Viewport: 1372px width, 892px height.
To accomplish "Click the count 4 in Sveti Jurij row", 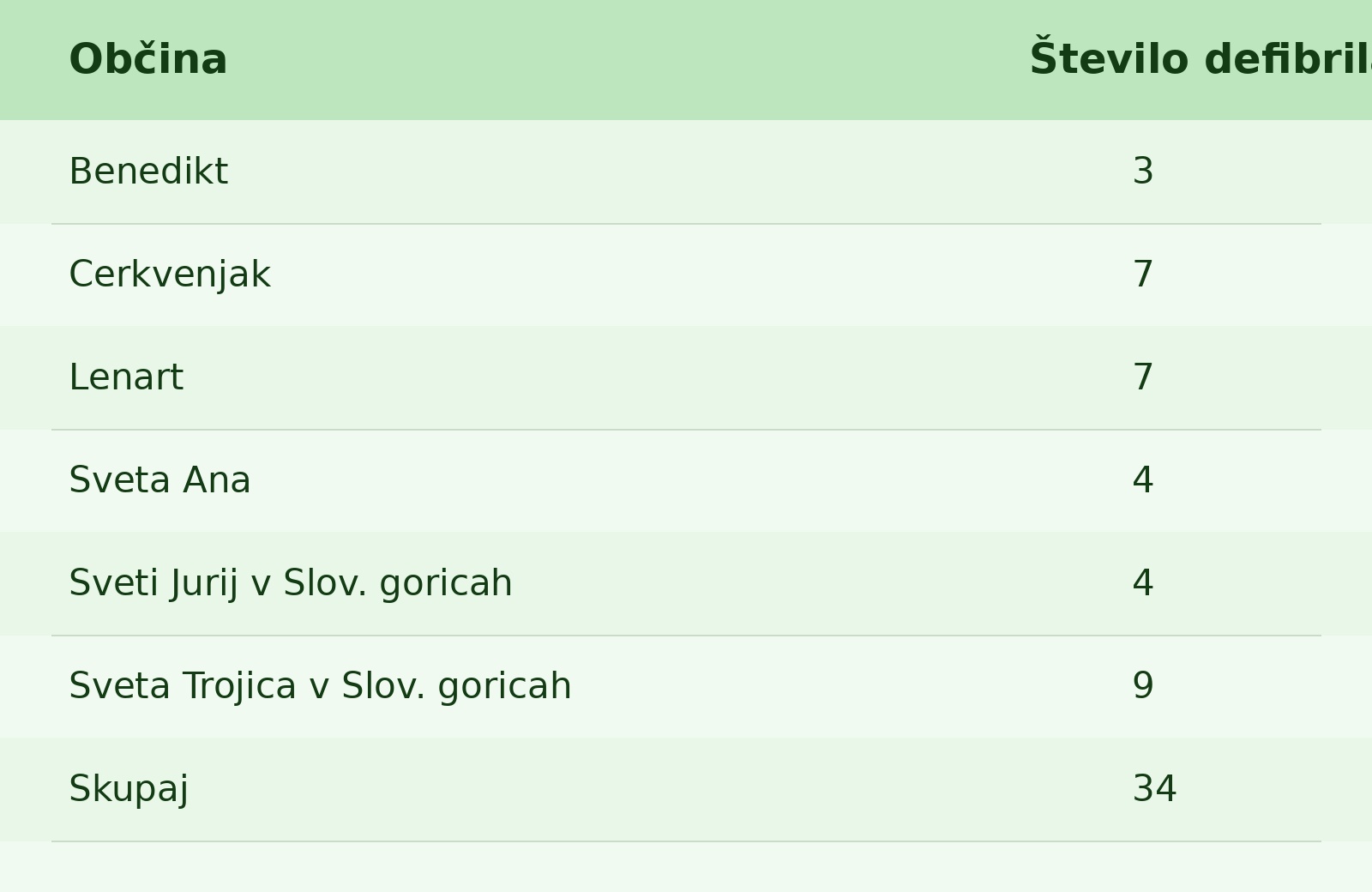I will coord(1143,584).
